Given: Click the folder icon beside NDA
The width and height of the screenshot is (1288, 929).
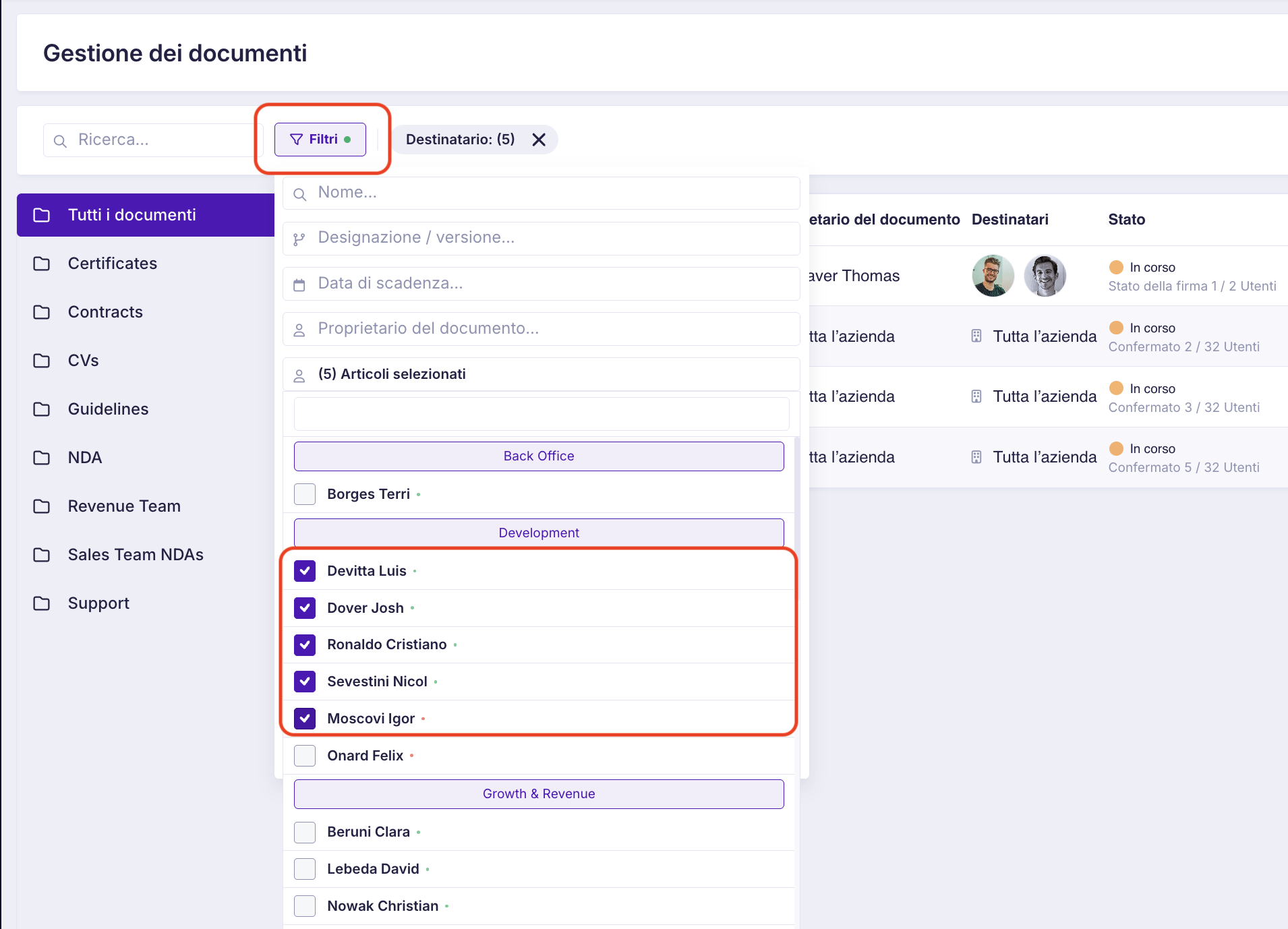Looking at the screenshot, I should point(42,458).
